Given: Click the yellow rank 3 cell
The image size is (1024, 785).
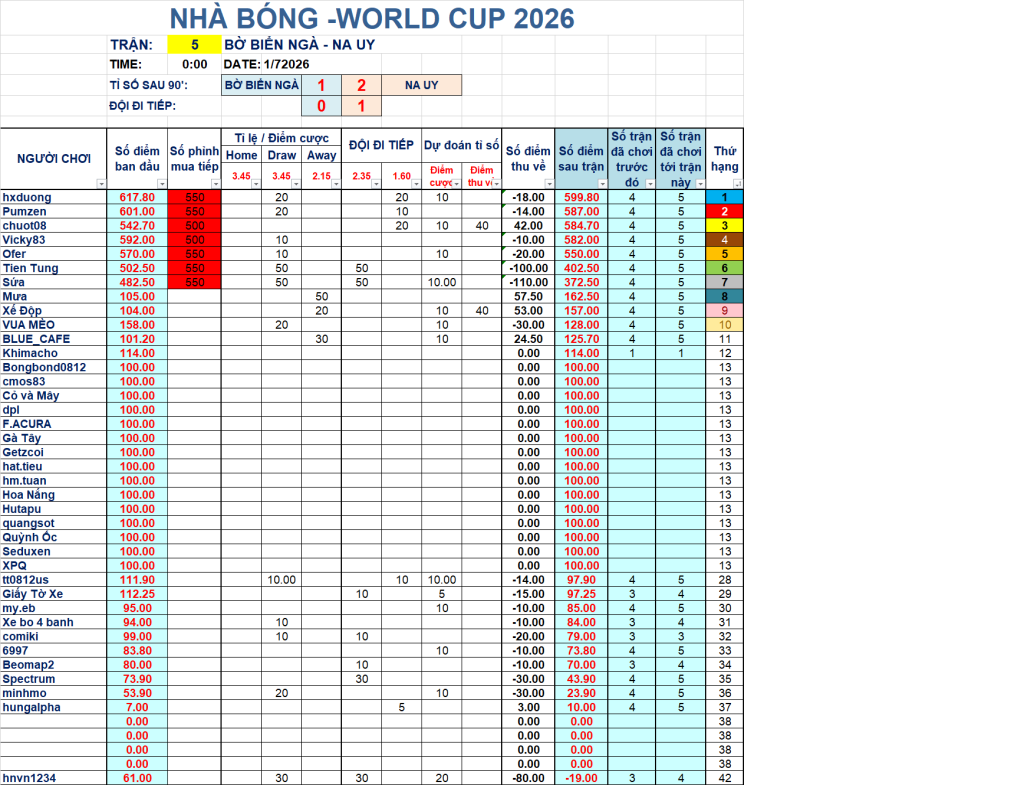Looking at the screenshot, I should (724, 225).
